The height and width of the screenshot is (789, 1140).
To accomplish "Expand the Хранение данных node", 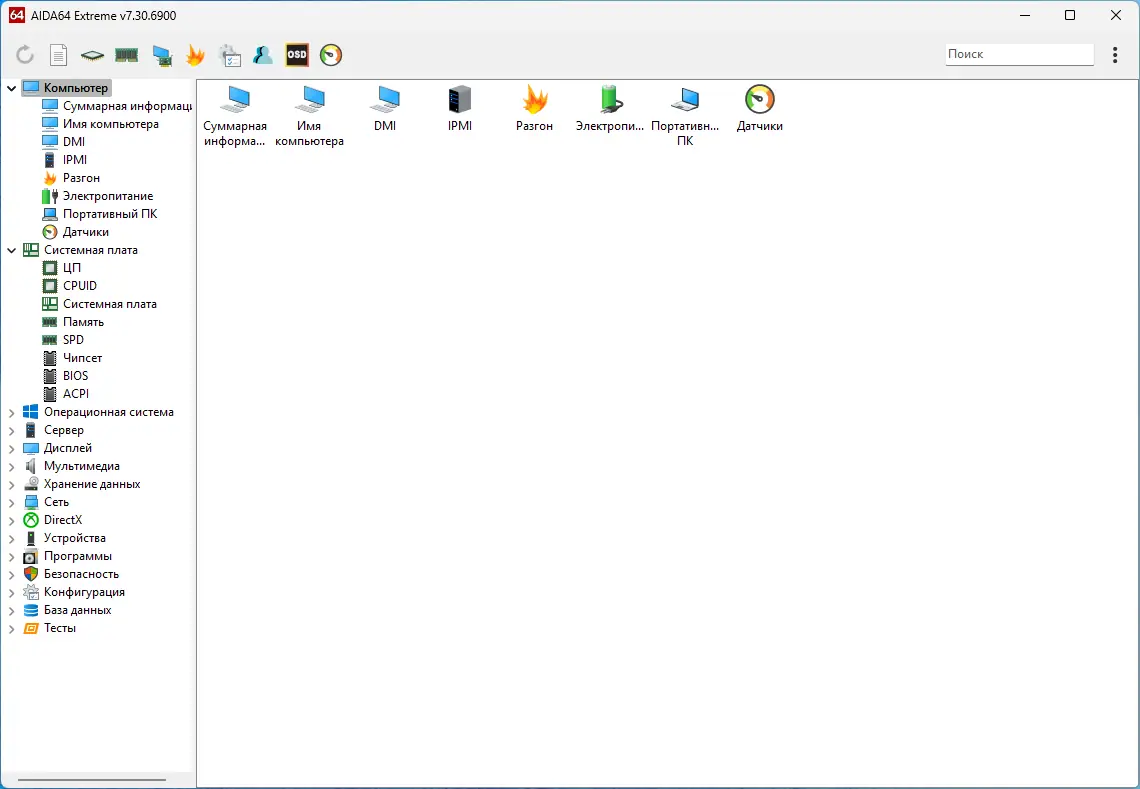I will click(12, 484).
